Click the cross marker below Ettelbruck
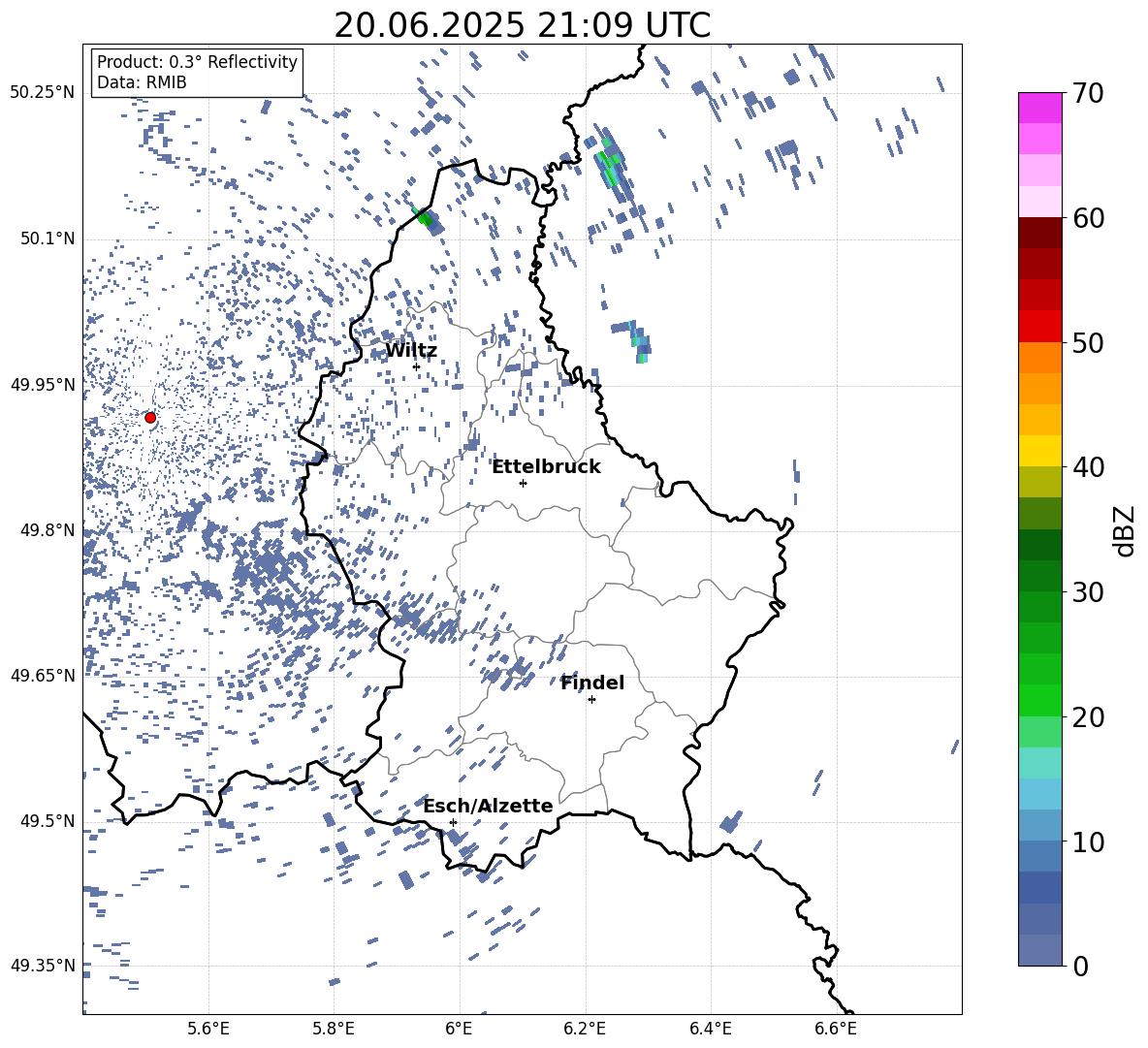The height and width of the screenshot is (1048, 1148). click(x=523, y=483)
